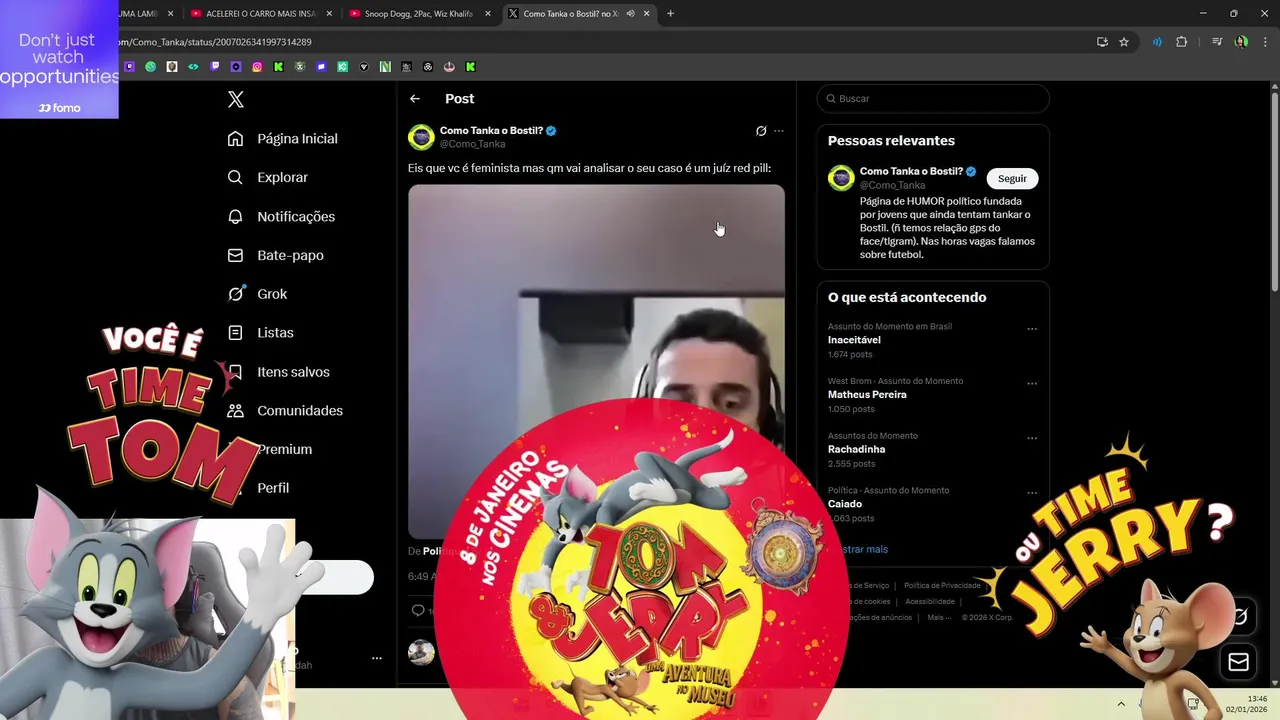The image size is (1280, 720).
Task: Switch to ACELEREI O CARRO MAIS tab
Action: click(262, 14)
